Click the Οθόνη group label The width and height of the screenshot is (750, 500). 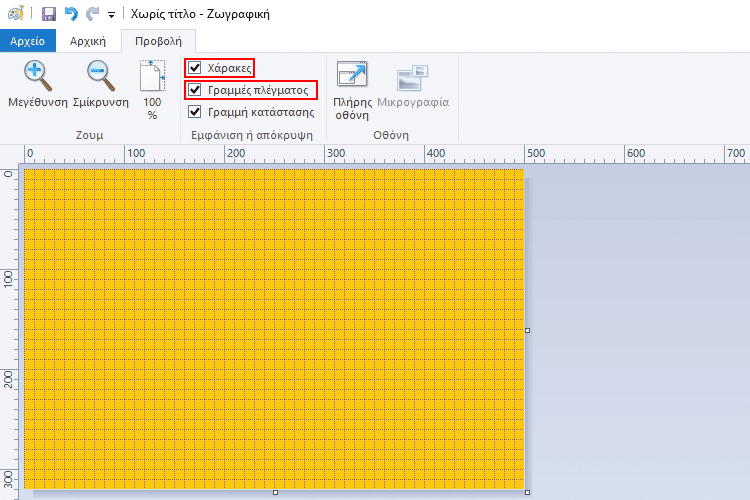pos(391,135)
